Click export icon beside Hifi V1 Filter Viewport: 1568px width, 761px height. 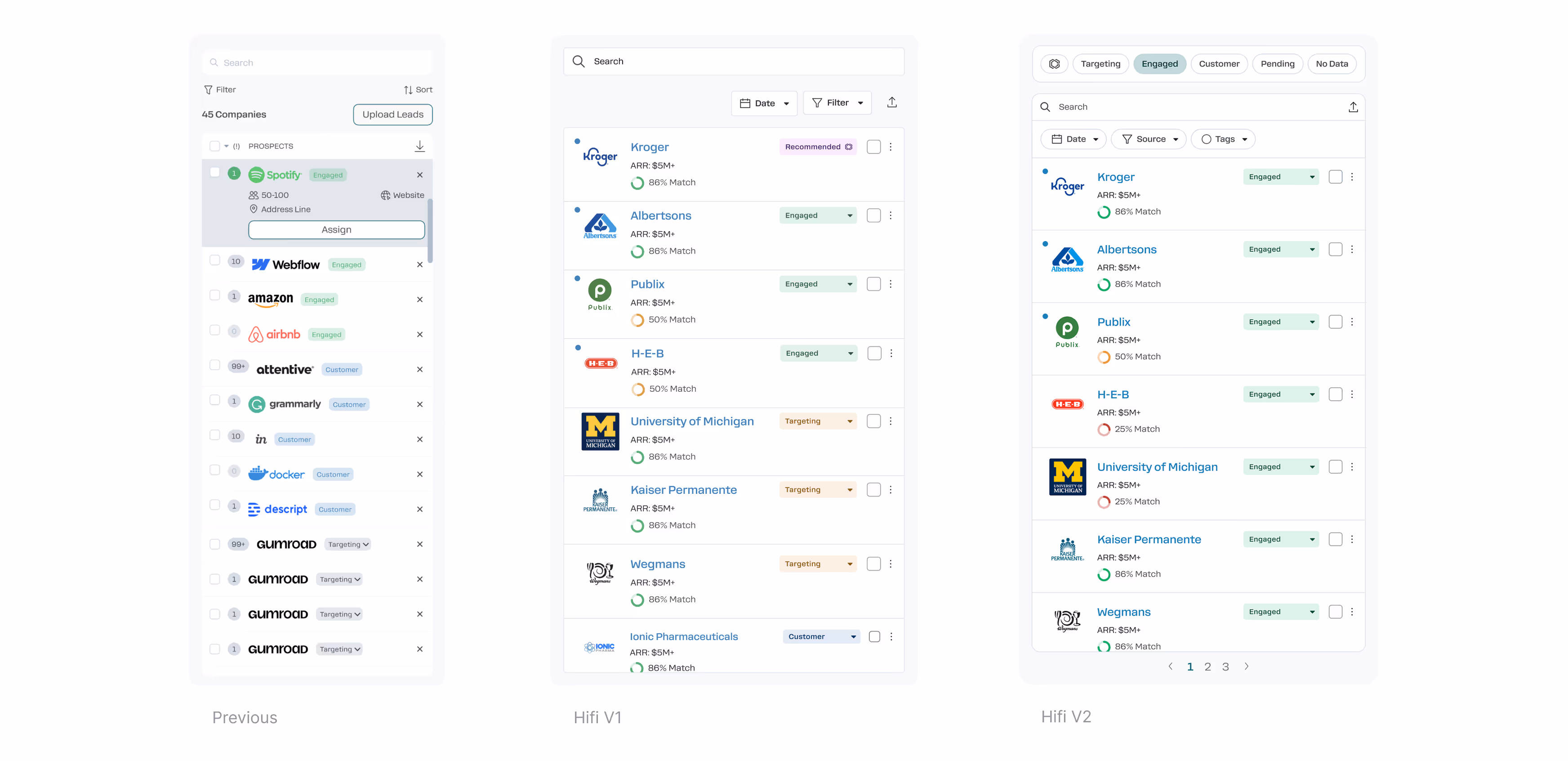click(891, 102)
